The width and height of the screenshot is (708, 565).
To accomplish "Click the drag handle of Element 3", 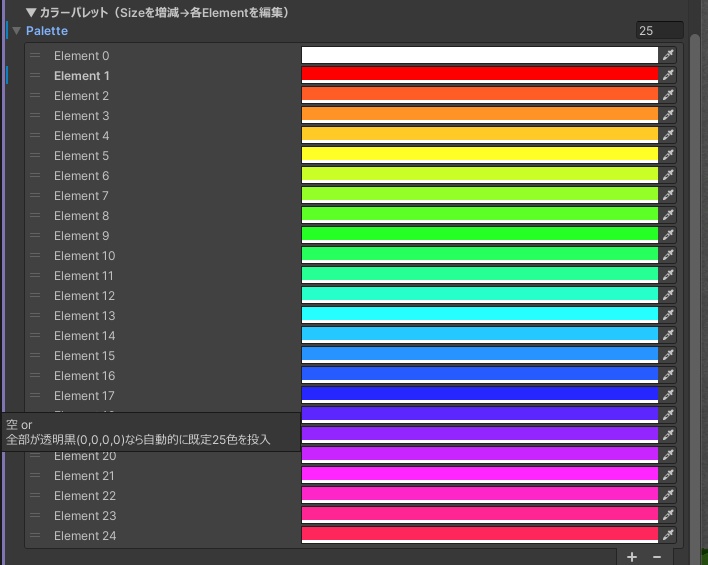I will [35, 116].
